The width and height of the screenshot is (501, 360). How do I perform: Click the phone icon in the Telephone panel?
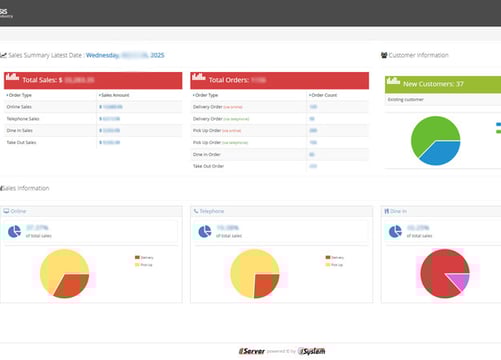196,211
